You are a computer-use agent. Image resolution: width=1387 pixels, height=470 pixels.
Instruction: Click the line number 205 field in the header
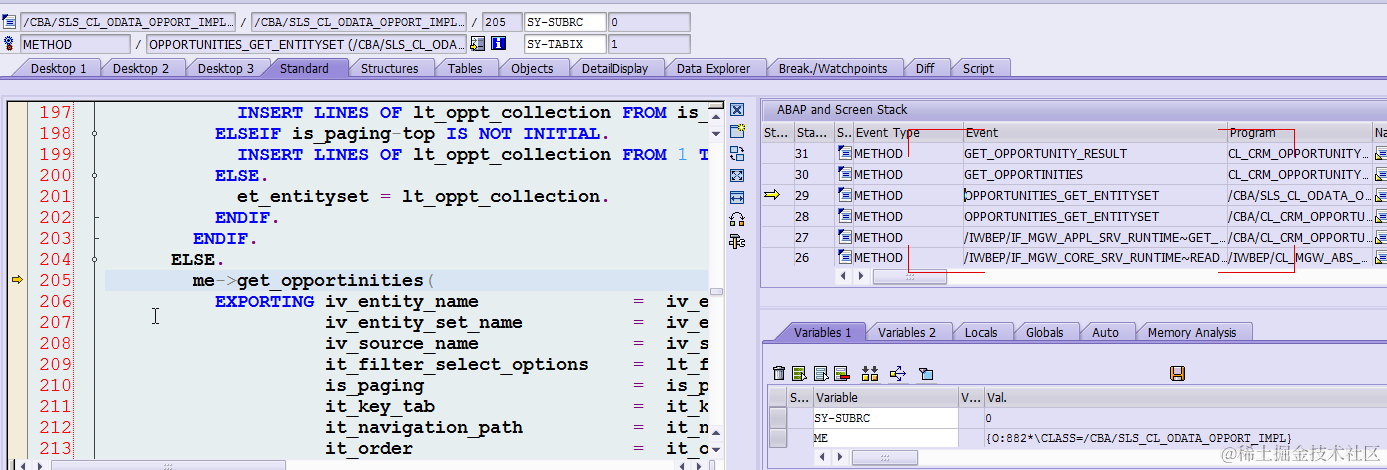pyautogui.click(x=501, y=22)
